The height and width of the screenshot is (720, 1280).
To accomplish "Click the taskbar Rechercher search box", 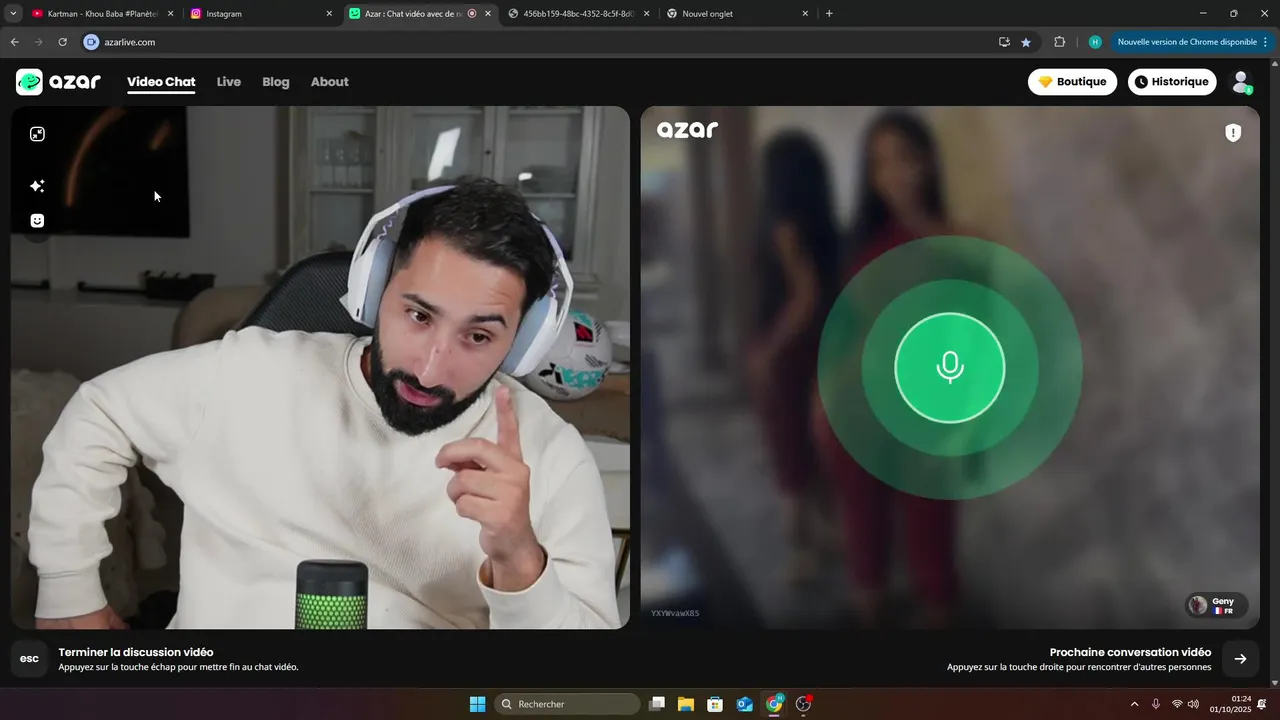I will click(x=568, y=704).
